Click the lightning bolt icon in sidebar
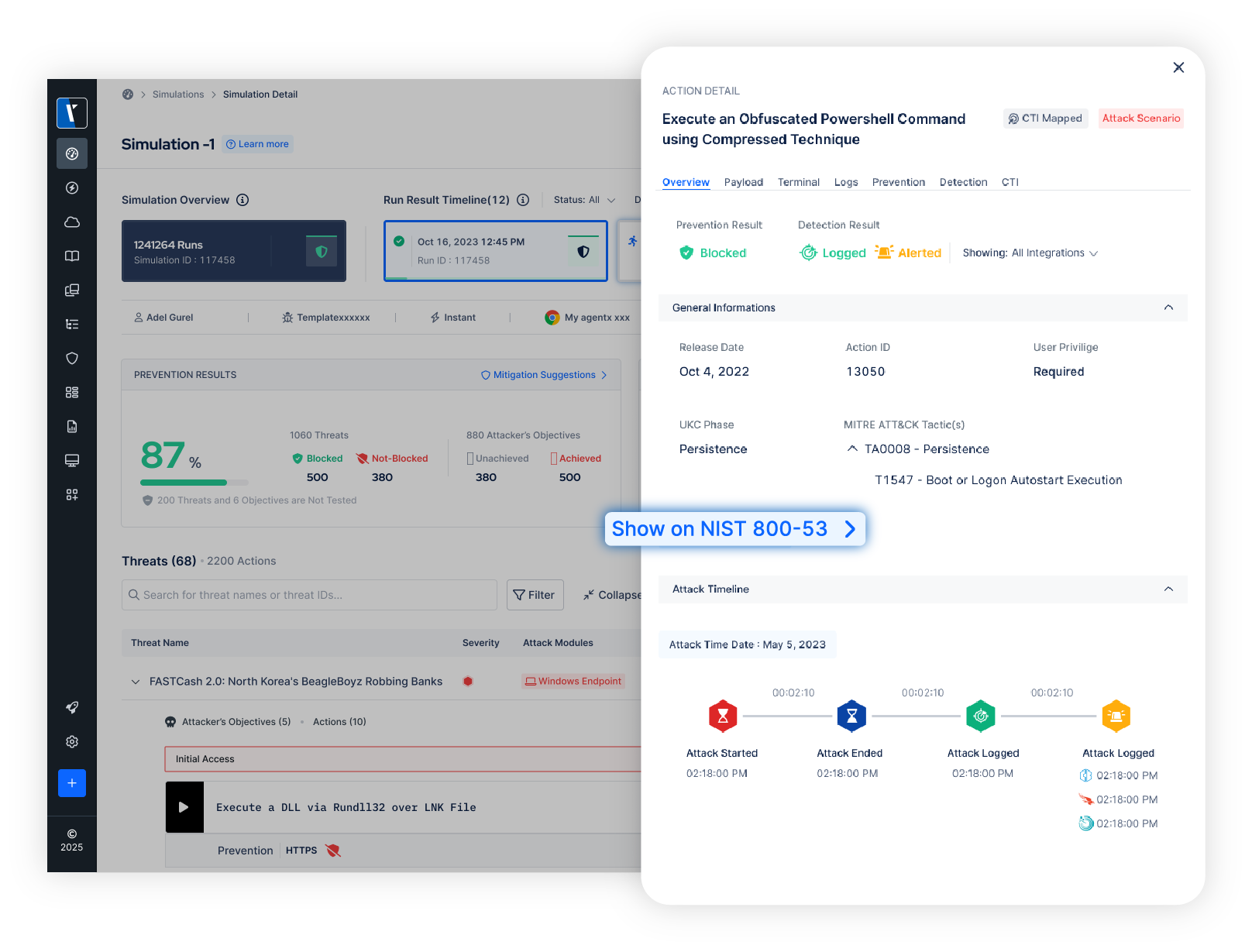1252x952 pixels. coord(72,188)
